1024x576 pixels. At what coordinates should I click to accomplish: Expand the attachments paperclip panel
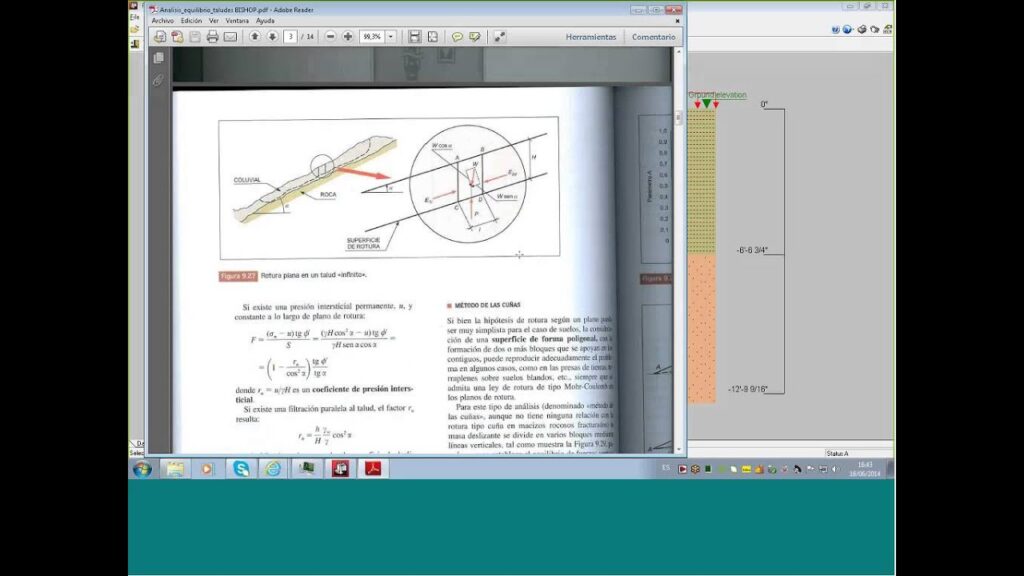tap(158, 80)
